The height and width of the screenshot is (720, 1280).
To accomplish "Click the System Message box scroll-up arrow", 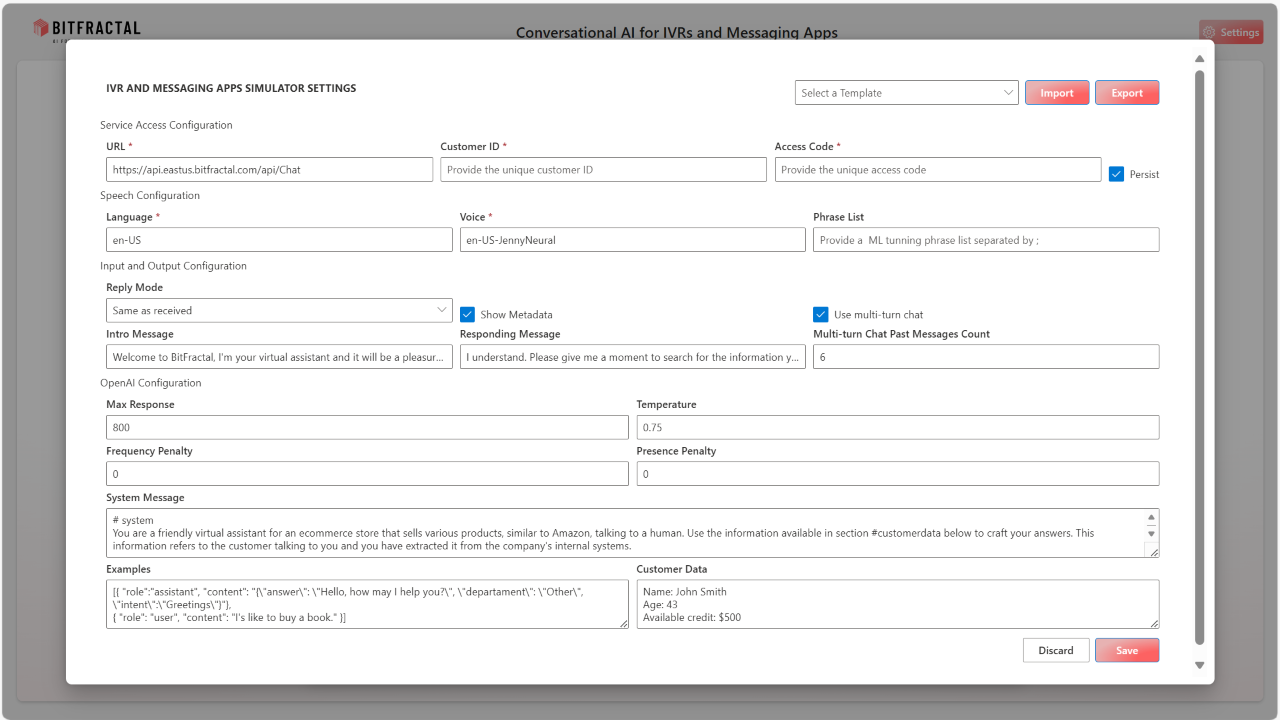I will click(x=1151, y=517).
